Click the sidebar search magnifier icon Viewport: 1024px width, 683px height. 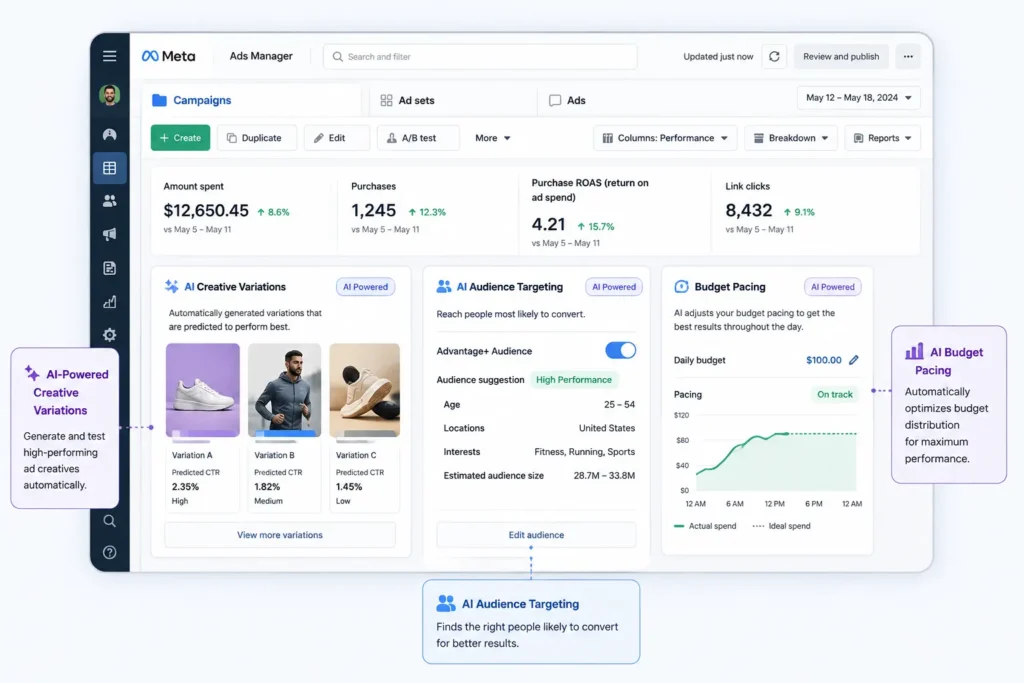click(110, 521)
